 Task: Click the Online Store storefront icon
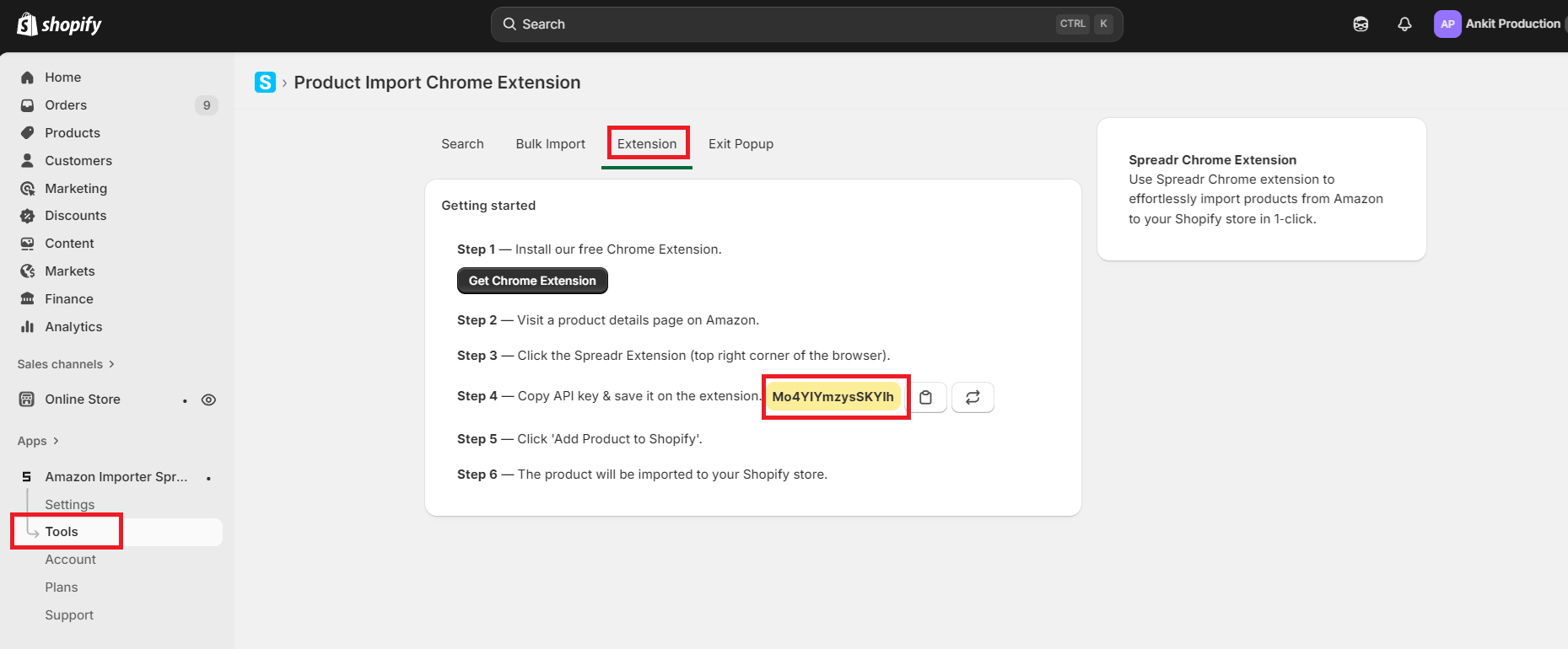[27, 400]
